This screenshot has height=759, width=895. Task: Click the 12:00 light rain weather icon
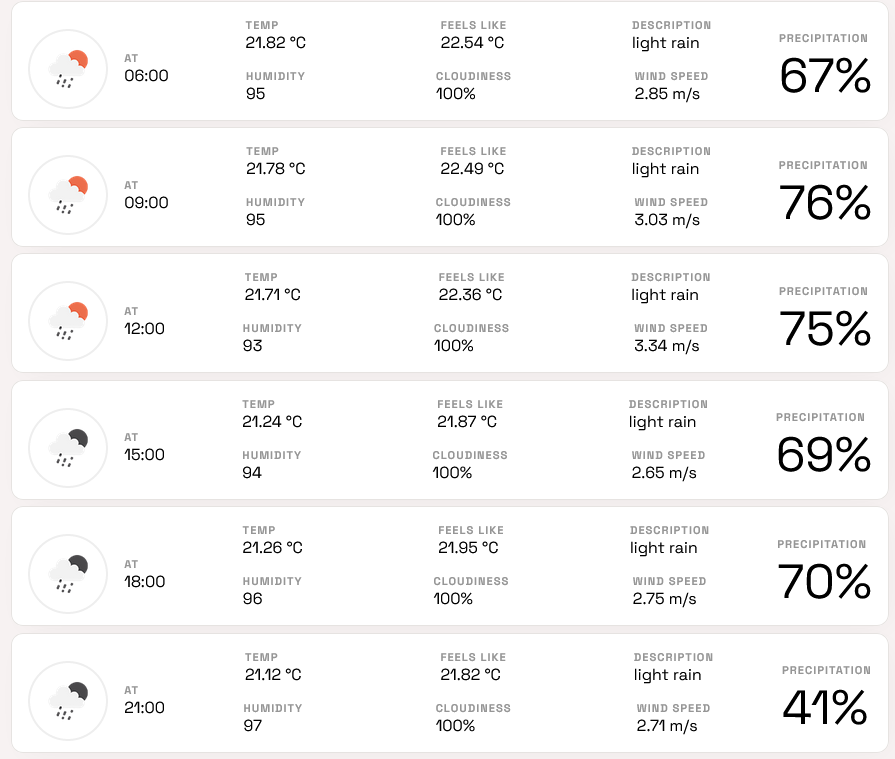pos(68,321)
